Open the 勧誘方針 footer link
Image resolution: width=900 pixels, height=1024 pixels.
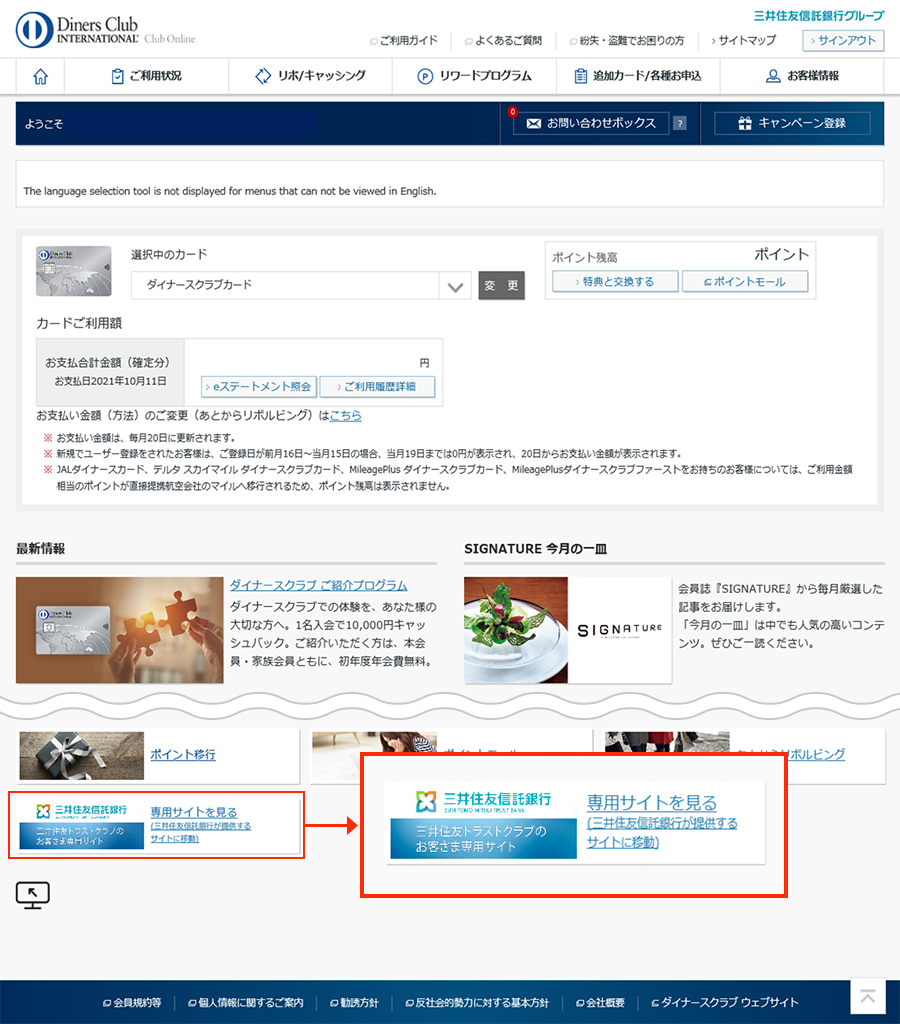click(x=355, y=1002)
